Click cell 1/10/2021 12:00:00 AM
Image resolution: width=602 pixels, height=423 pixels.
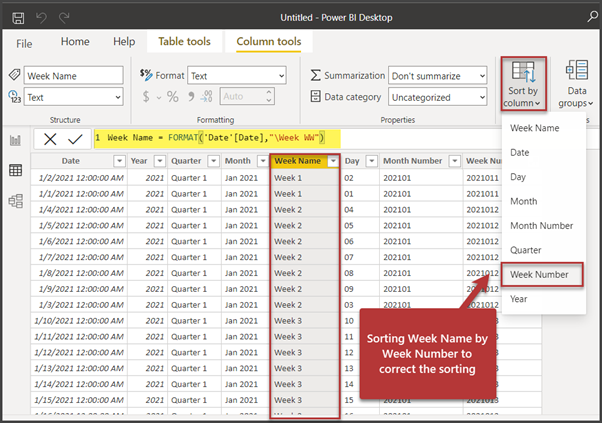click(79, 321)
